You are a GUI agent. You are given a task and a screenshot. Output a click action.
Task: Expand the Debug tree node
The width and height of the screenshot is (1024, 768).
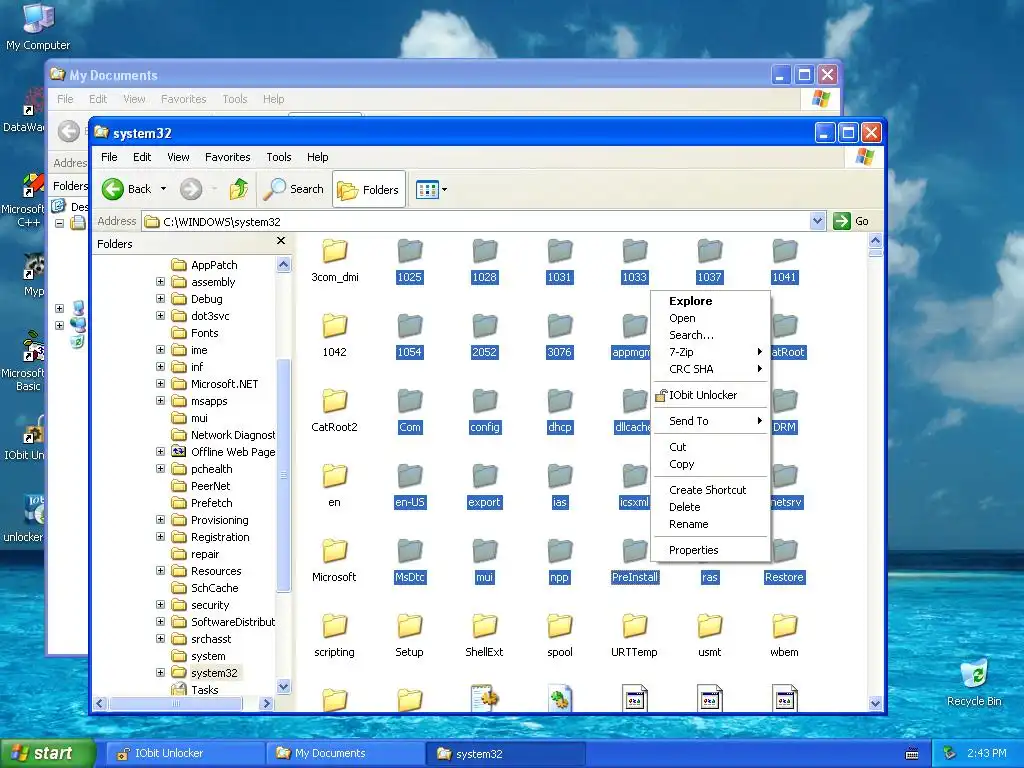tap(160, 298)
